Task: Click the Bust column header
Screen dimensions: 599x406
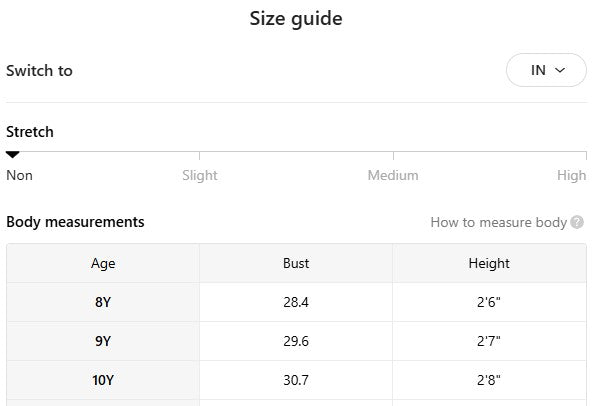Action: (296, 263)
